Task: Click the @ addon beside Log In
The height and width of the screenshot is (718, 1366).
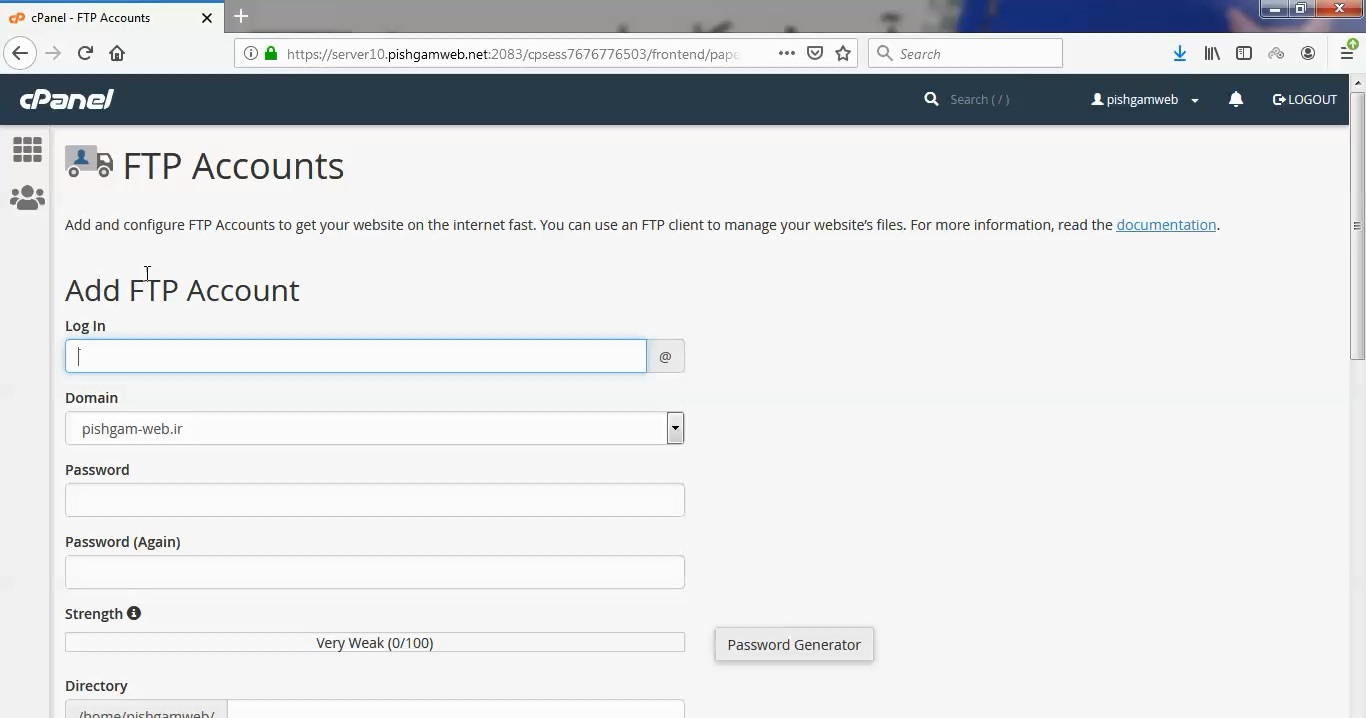Action: point(666,356)
